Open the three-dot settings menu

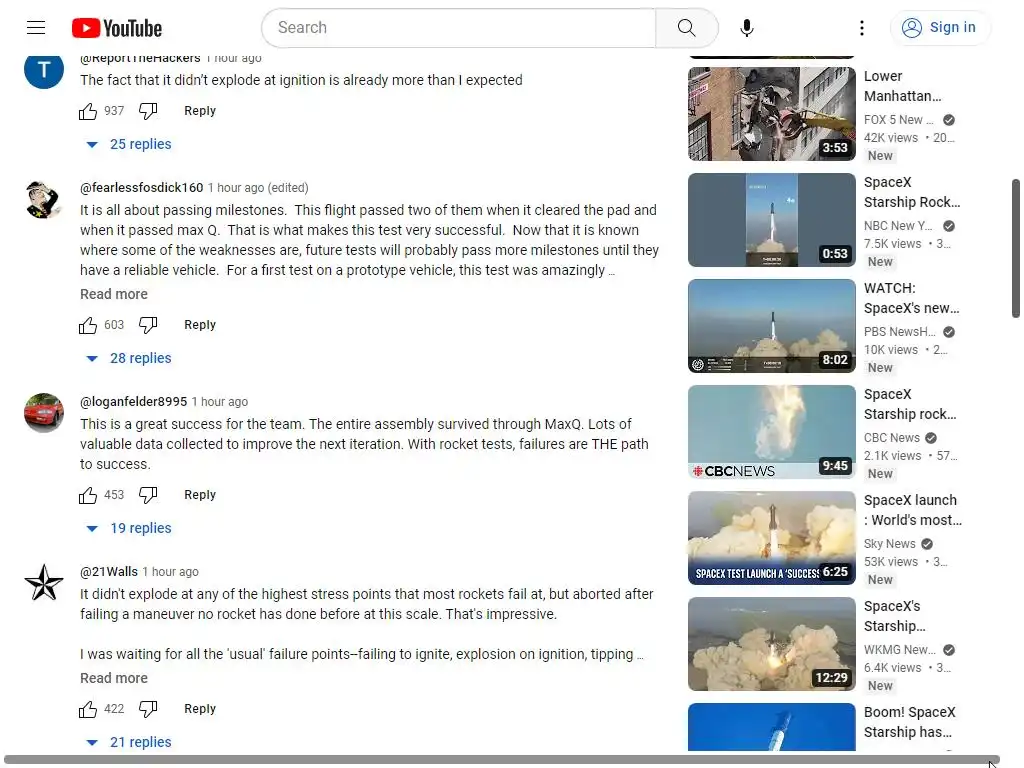(x=861, y=27)
